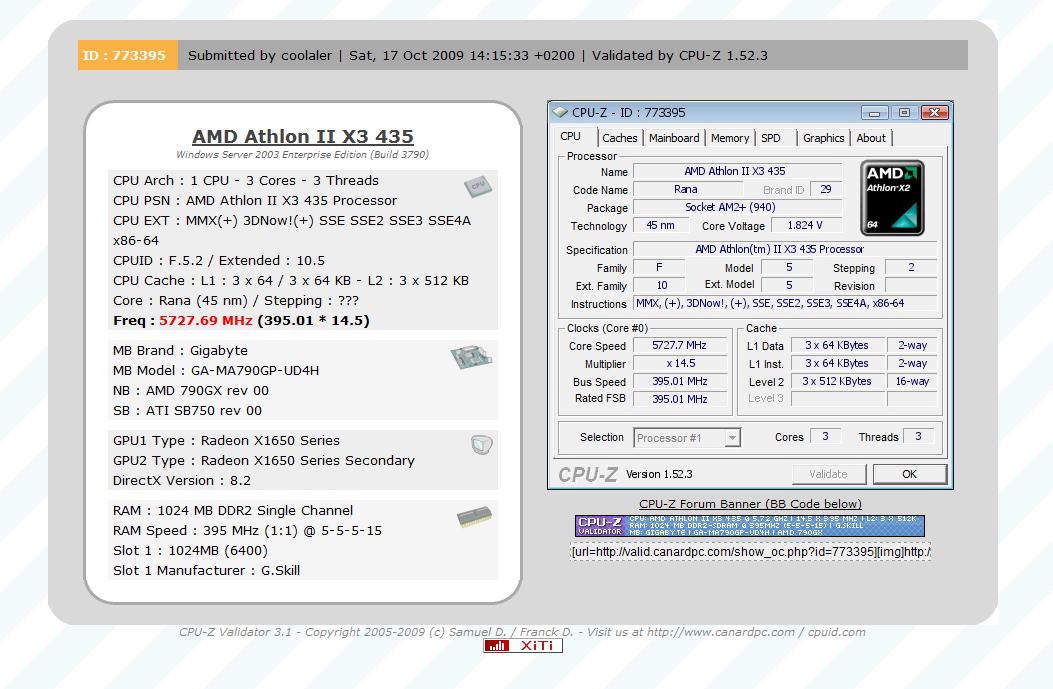Viewport: 1053px width, 689px height.
Task: Click the CPU chip icon beside CPU Arch
Action: click(x=477, y=186)
